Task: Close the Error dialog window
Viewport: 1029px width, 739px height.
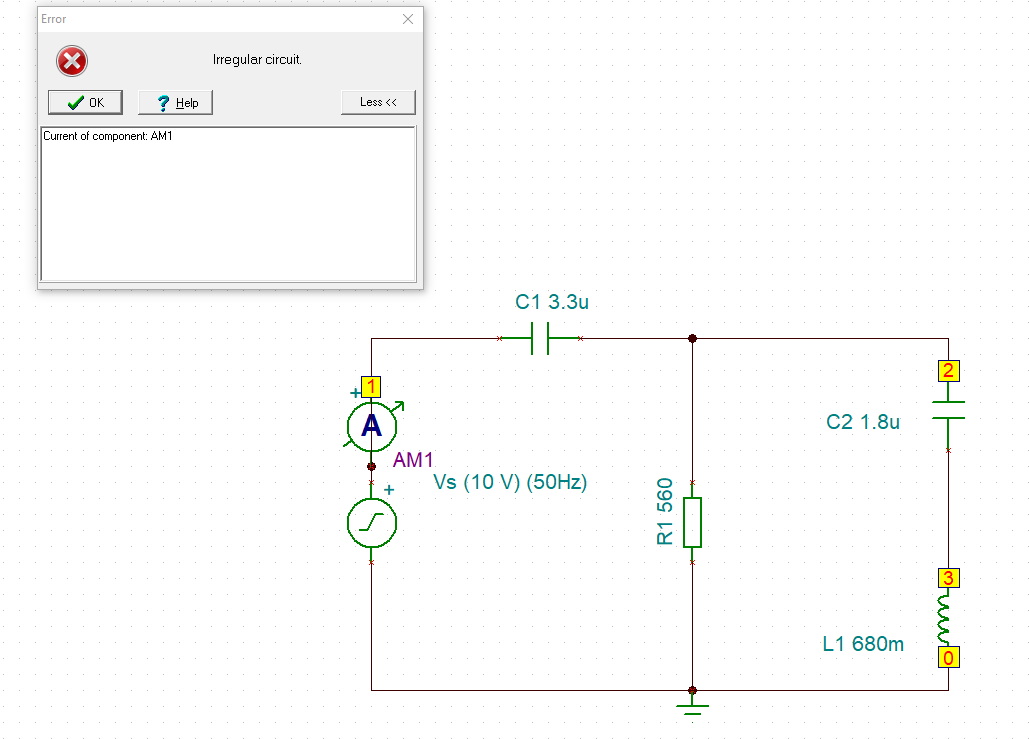Action: click(x=407, y=19)
